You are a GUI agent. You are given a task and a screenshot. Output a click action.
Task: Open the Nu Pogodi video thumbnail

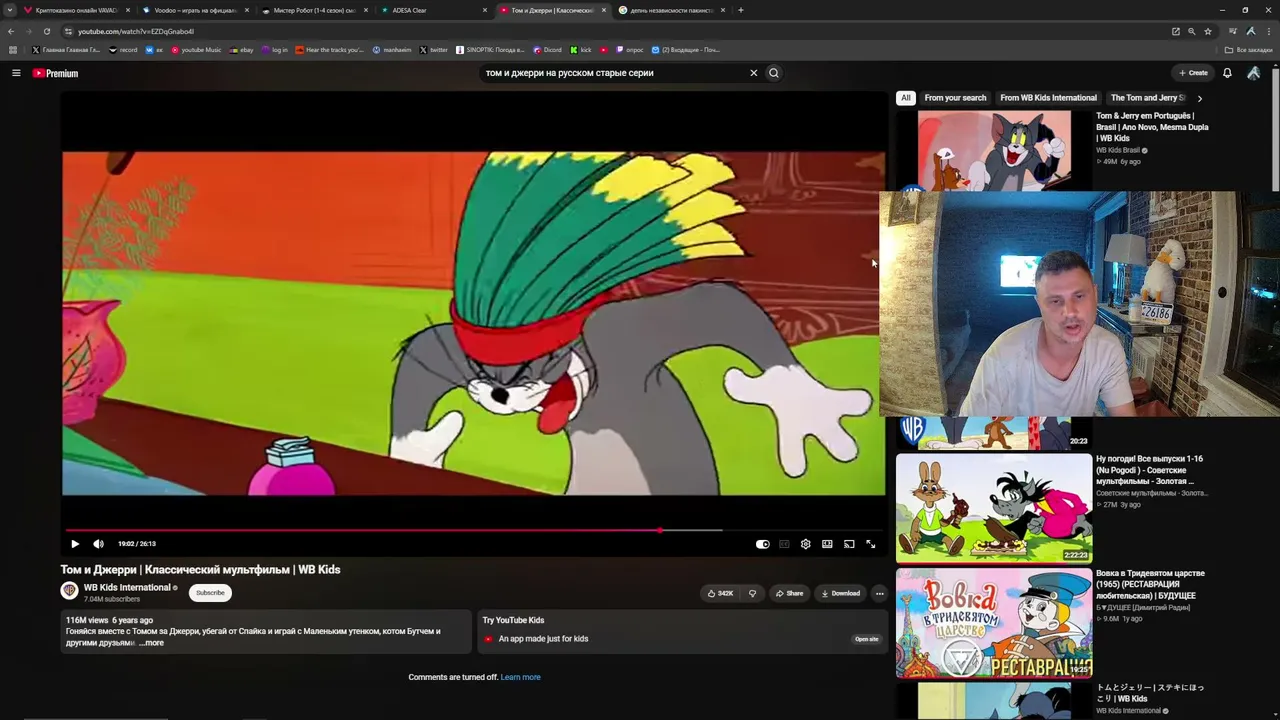994,508
